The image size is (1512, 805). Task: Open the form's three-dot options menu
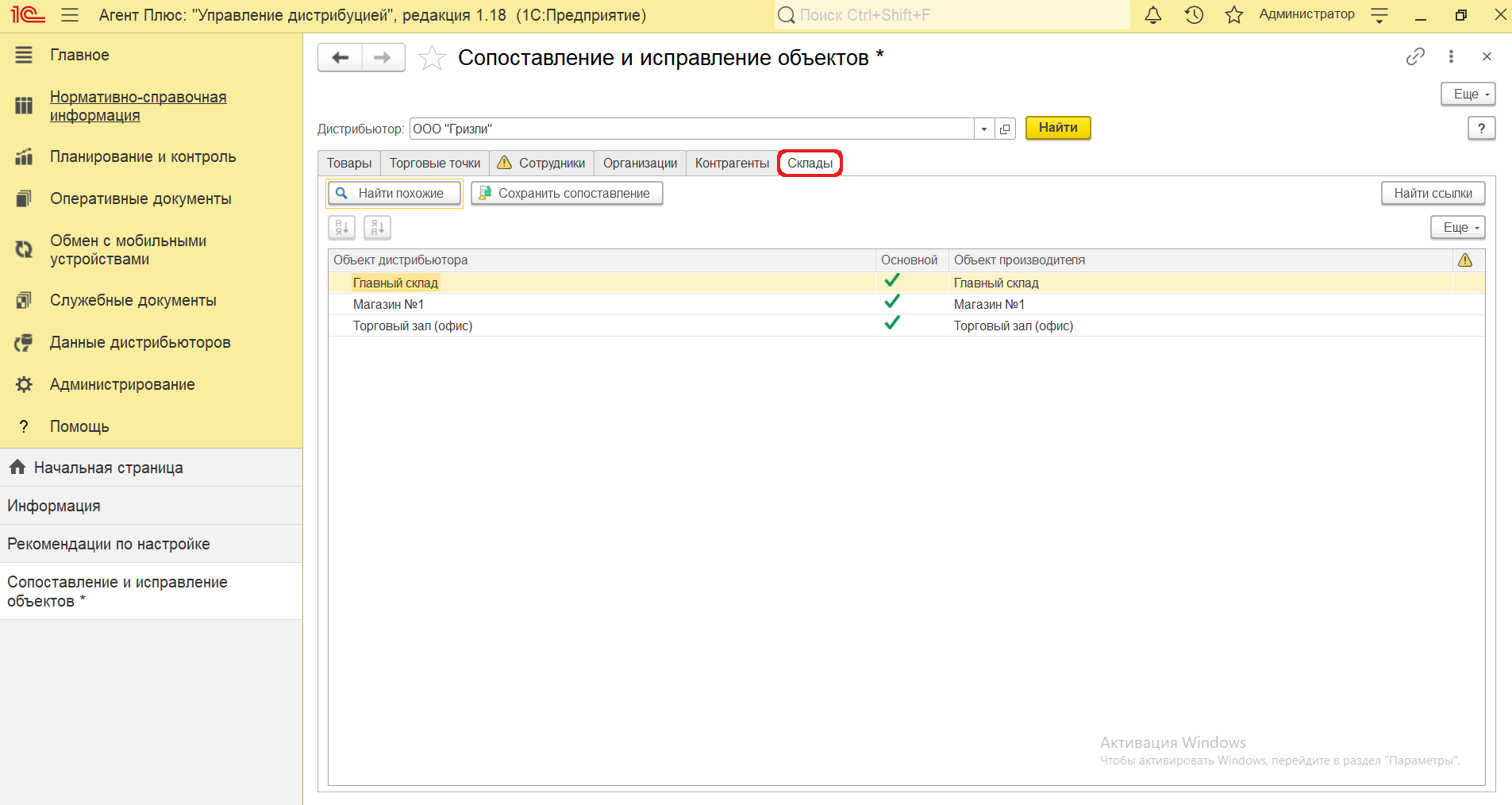tap(1451, 56)
